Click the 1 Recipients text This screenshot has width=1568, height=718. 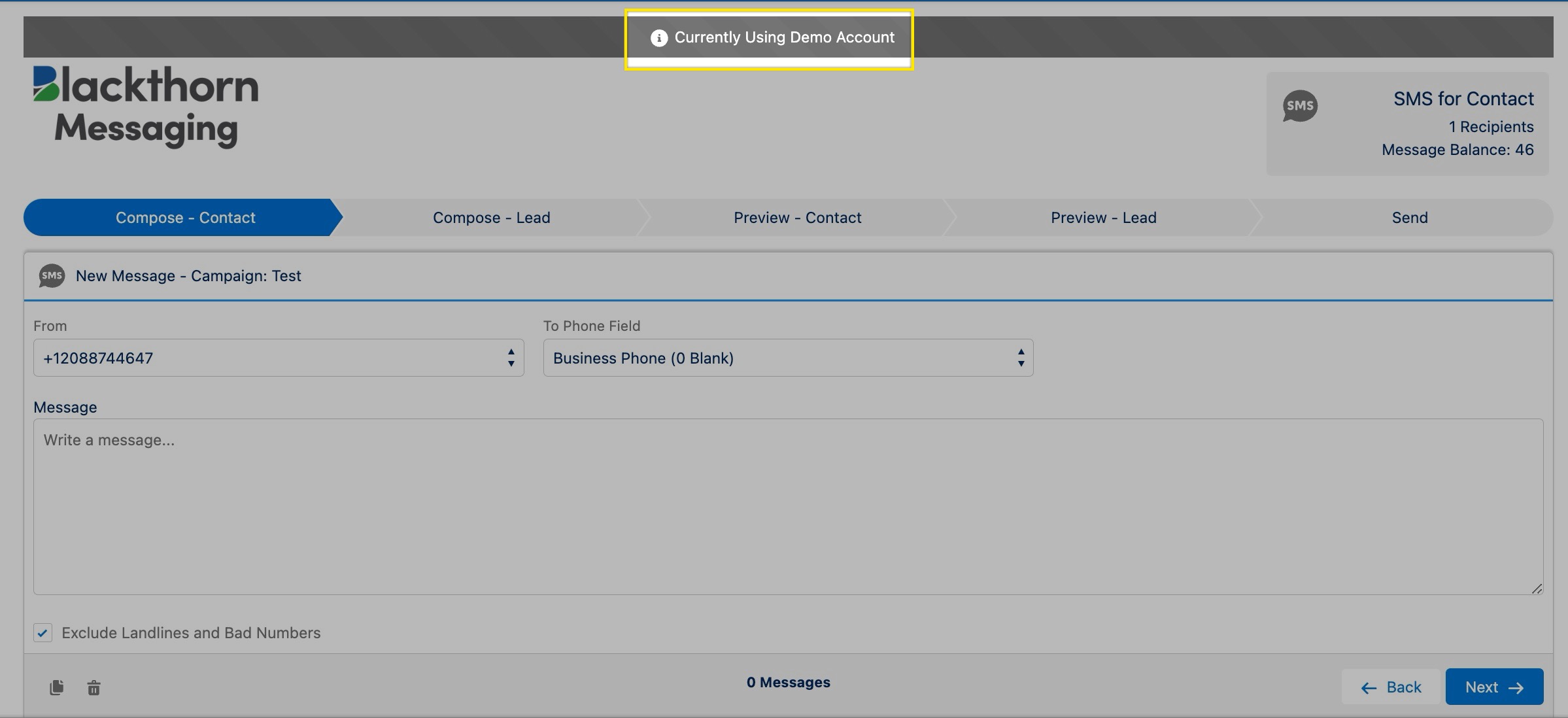pyautogui.click(x=1491, y=126)
